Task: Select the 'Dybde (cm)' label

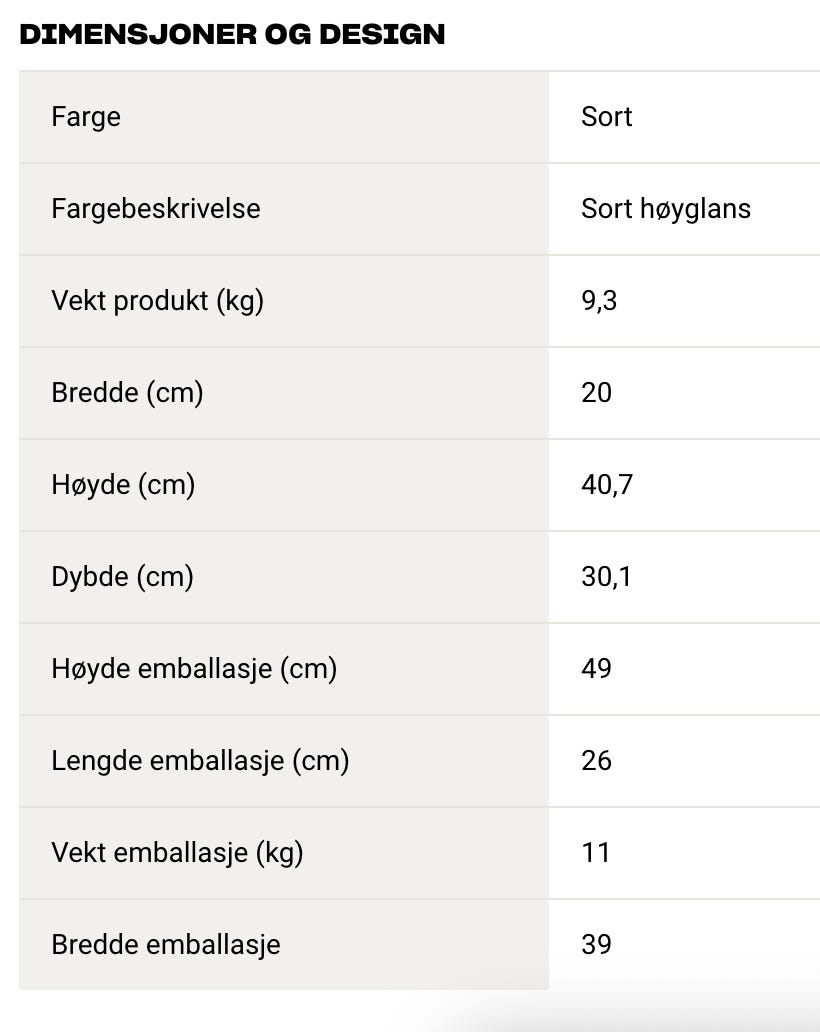Action: pos(122,577)
